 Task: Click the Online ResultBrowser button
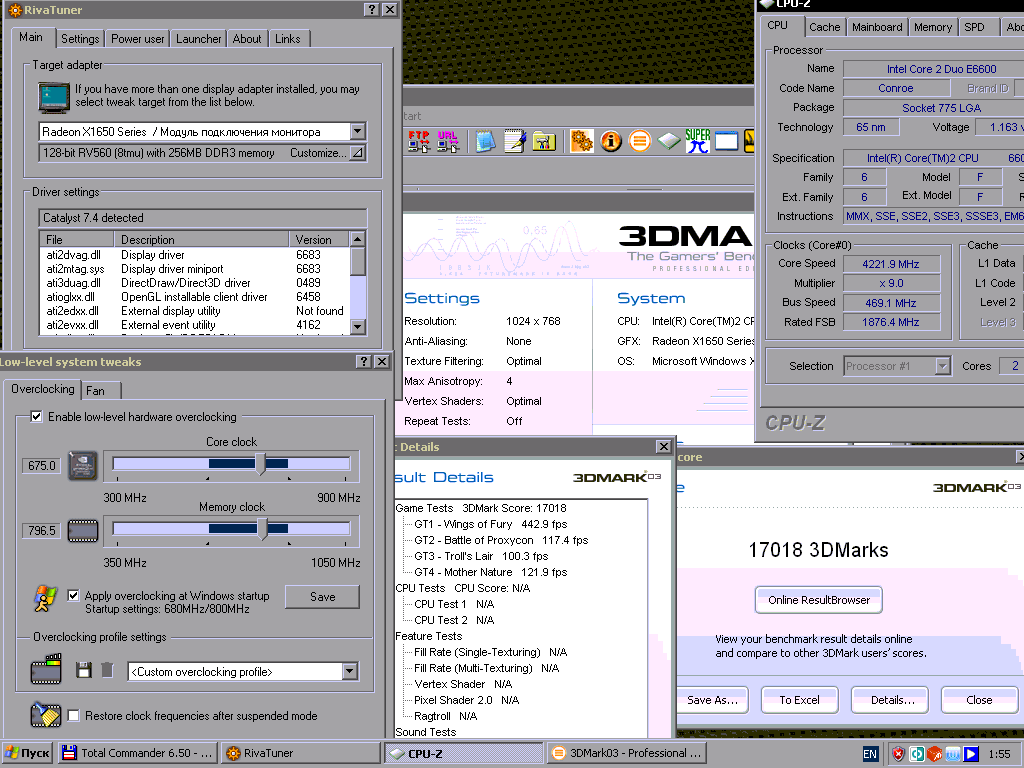tap(819, 600)
